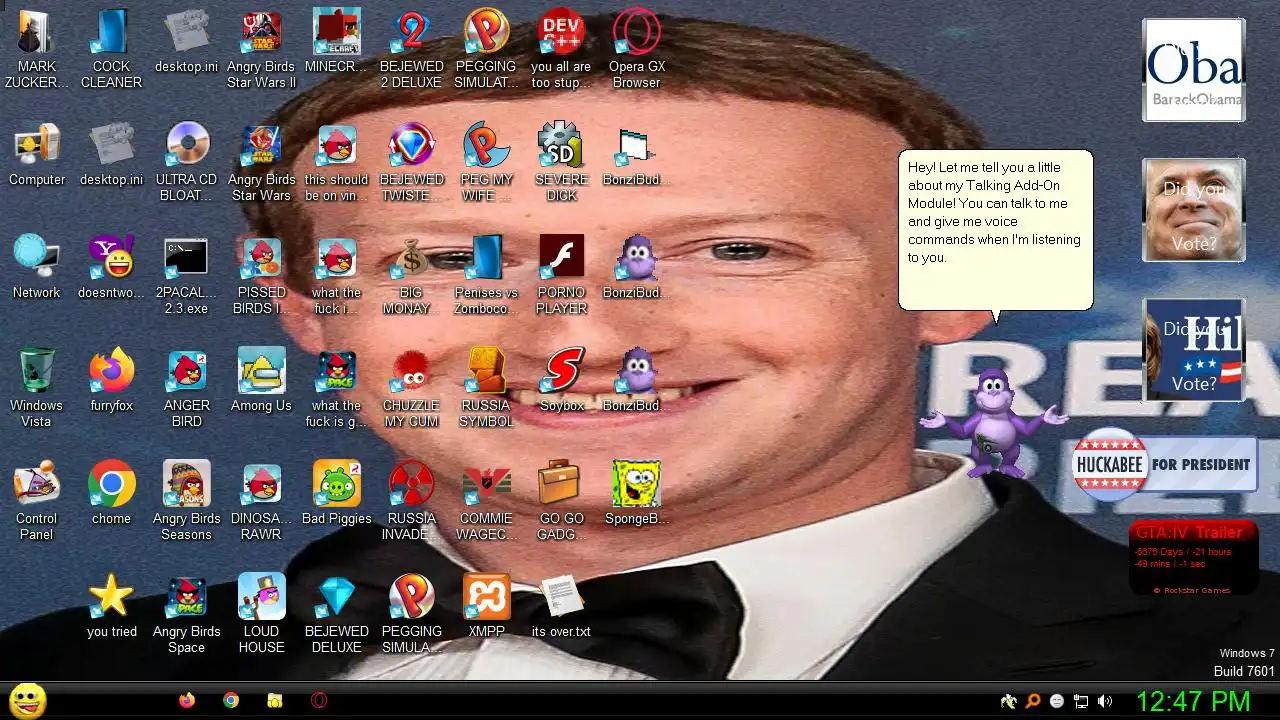1280x720 pixels.
Task: Open the Computer desktop icon
Action: [37, 155]
